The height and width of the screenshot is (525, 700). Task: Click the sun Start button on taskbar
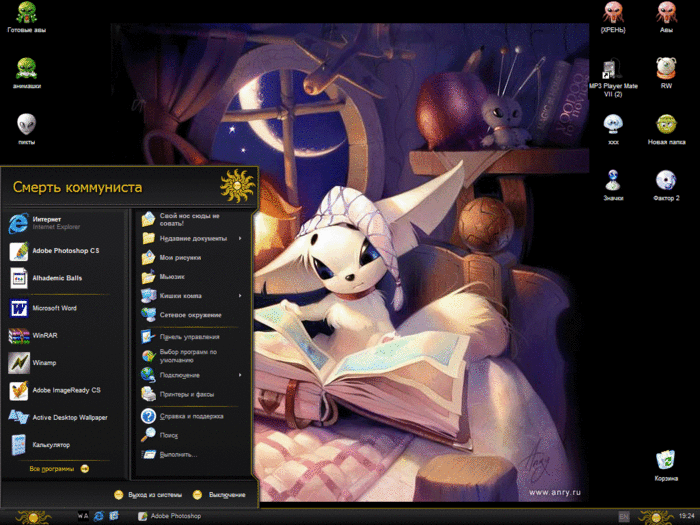(33, 517)
